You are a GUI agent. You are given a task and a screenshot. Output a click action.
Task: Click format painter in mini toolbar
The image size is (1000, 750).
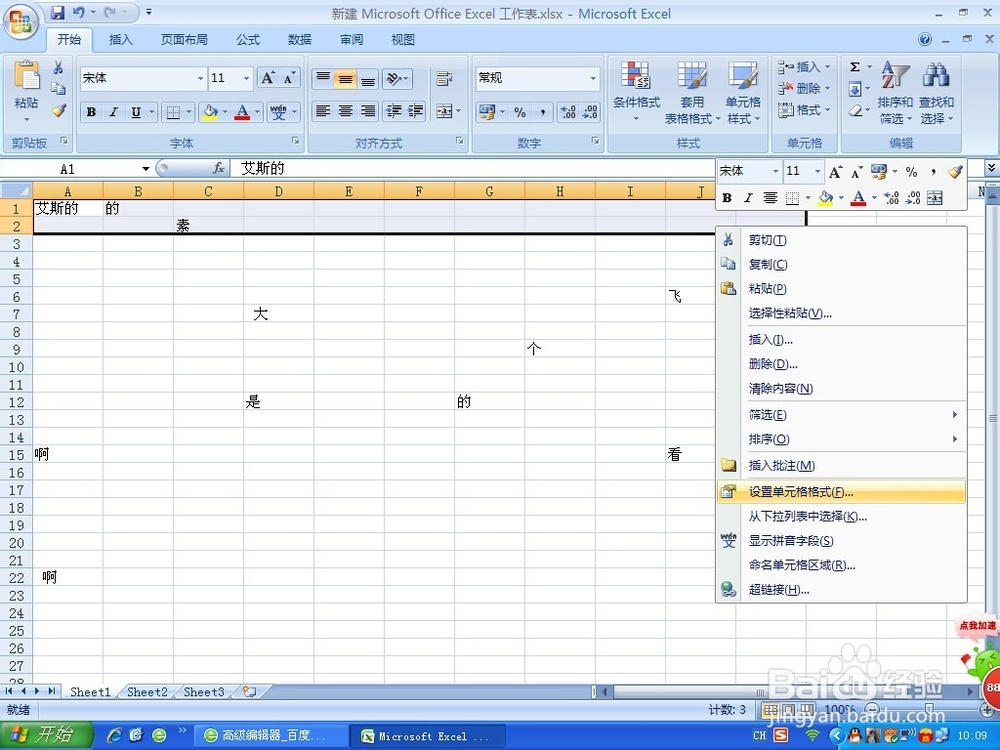[955, 172]
